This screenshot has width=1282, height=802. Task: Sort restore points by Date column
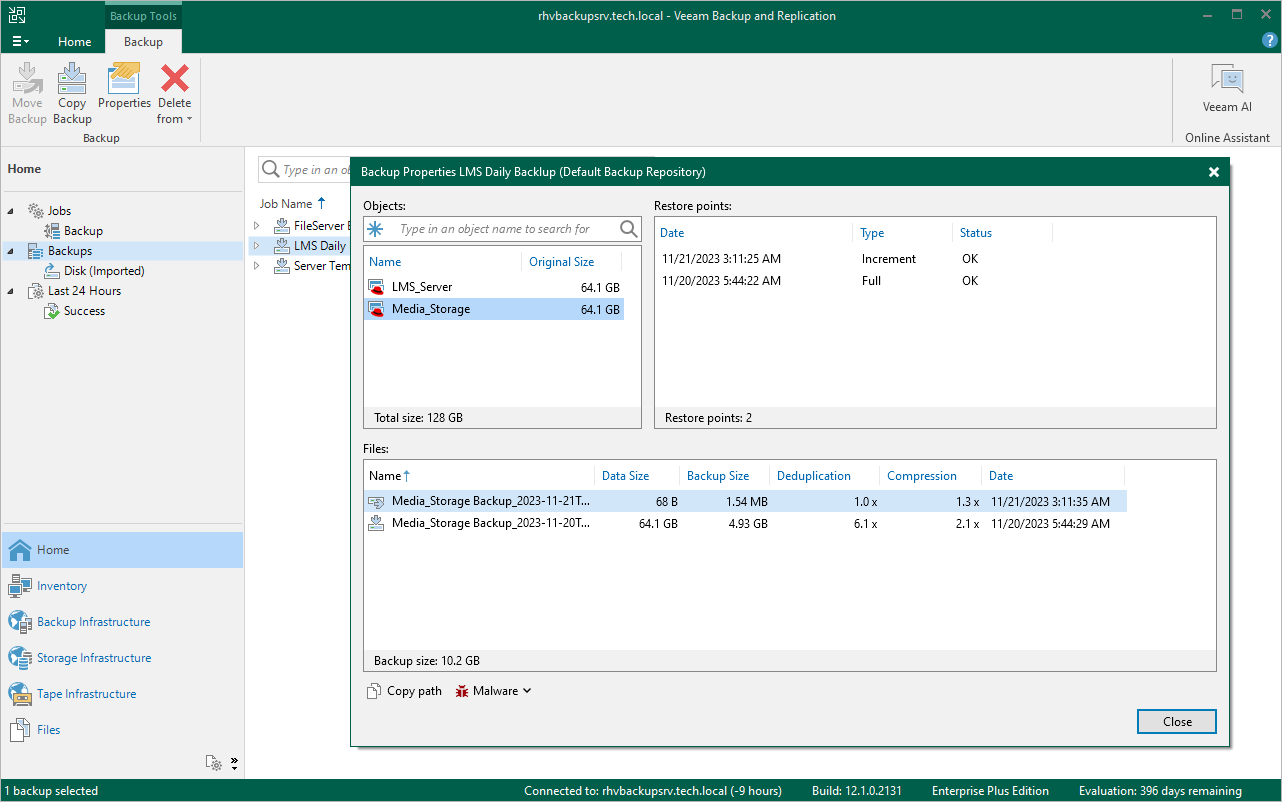coord(672,233)
